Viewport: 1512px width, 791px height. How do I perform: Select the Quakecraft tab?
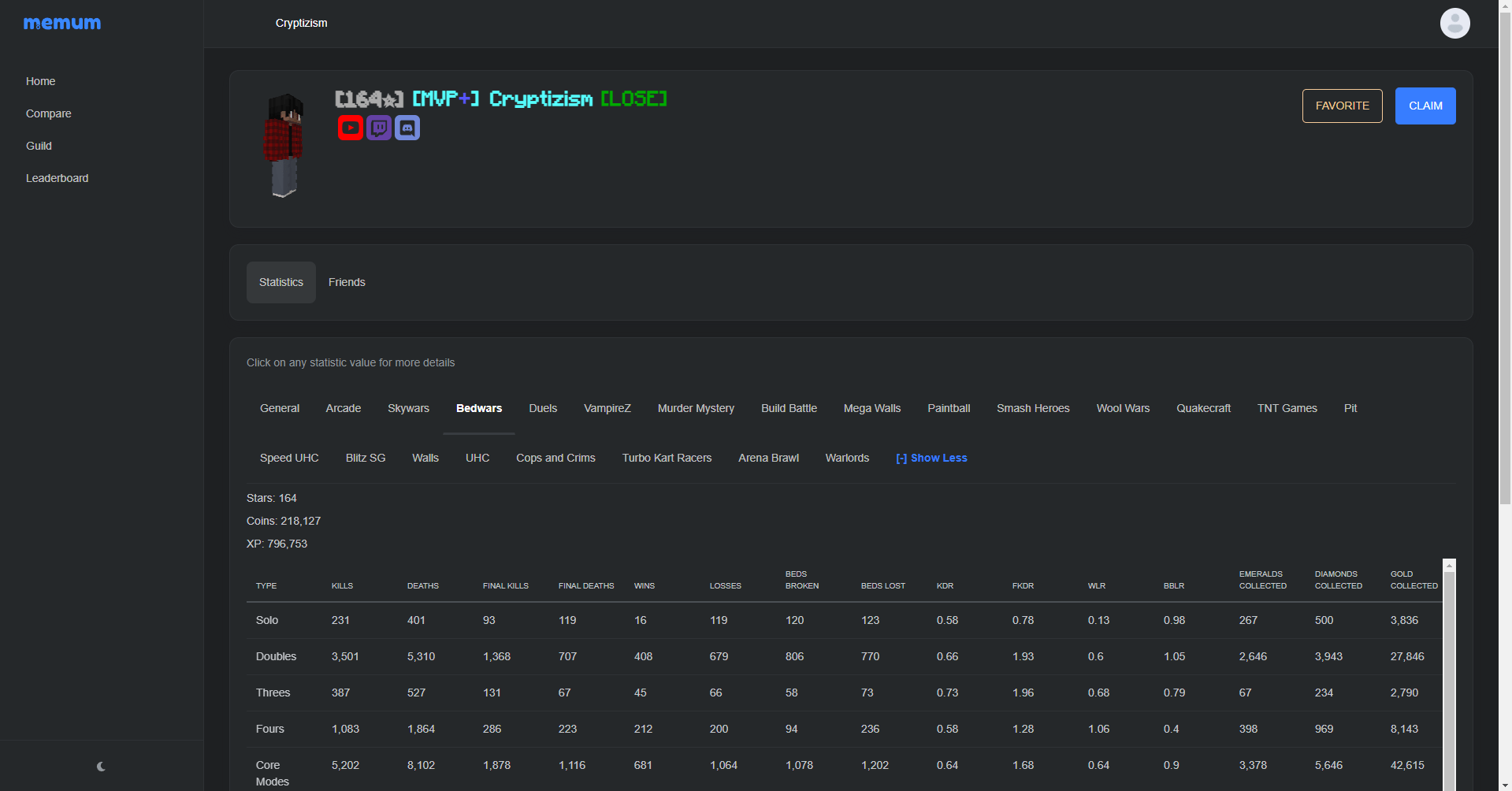tap(1203, 408)
